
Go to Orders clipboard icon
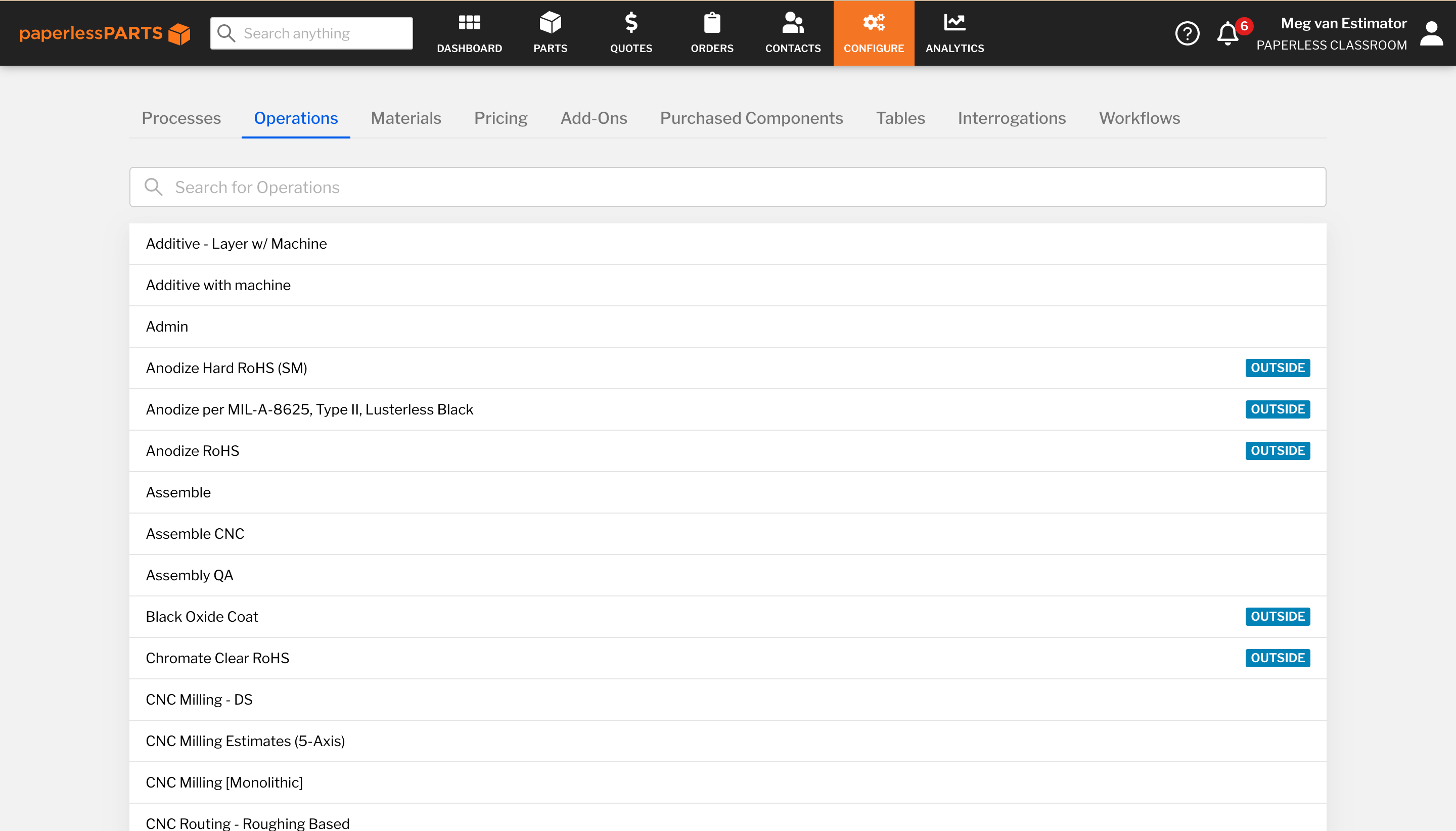[712, 23]
